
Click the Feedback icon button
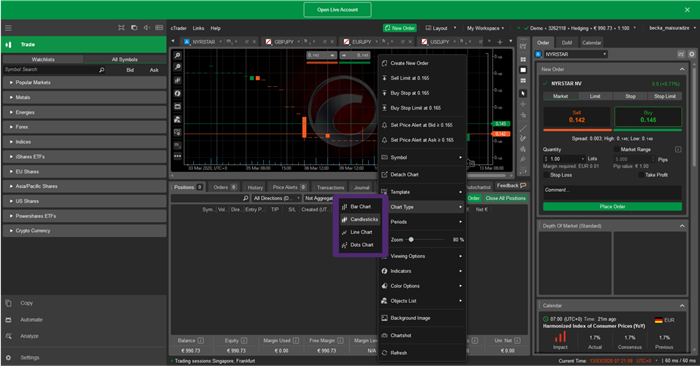click(511, 186)
